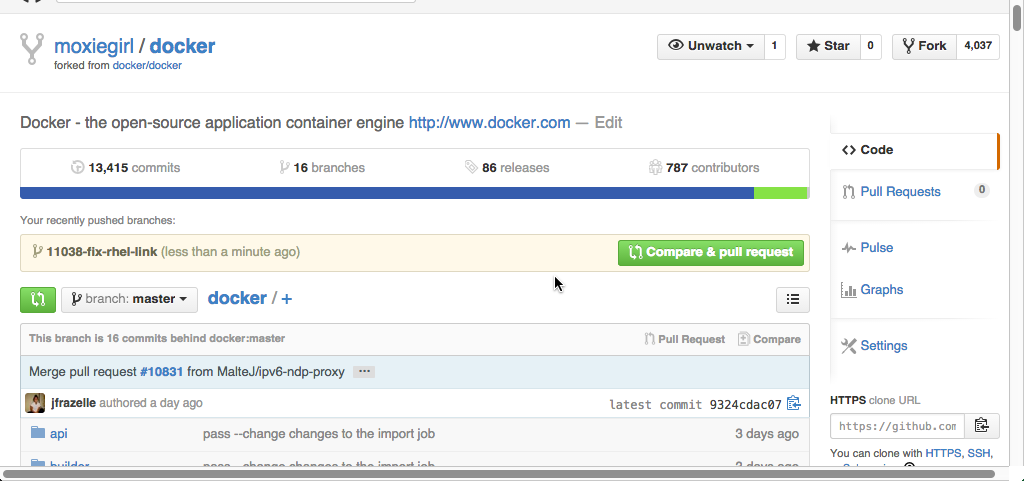The height and width of the screenshot is (481, 1024).
Task: Copy the latest commit SHA to clipboard
Action: tap(794, 404)
